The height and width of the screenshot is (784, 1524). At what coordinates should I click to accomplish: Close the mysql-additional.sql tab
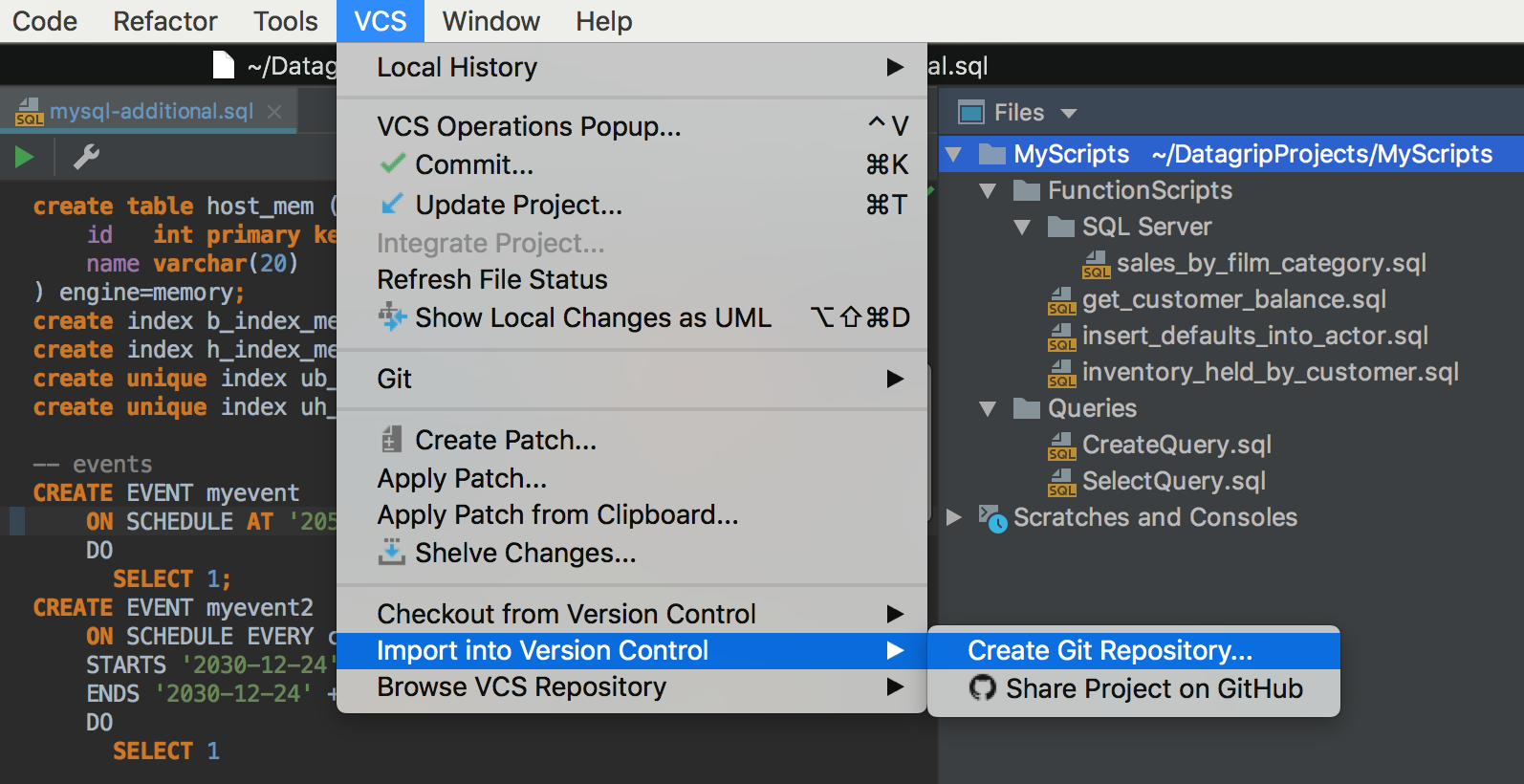point(274,112)
